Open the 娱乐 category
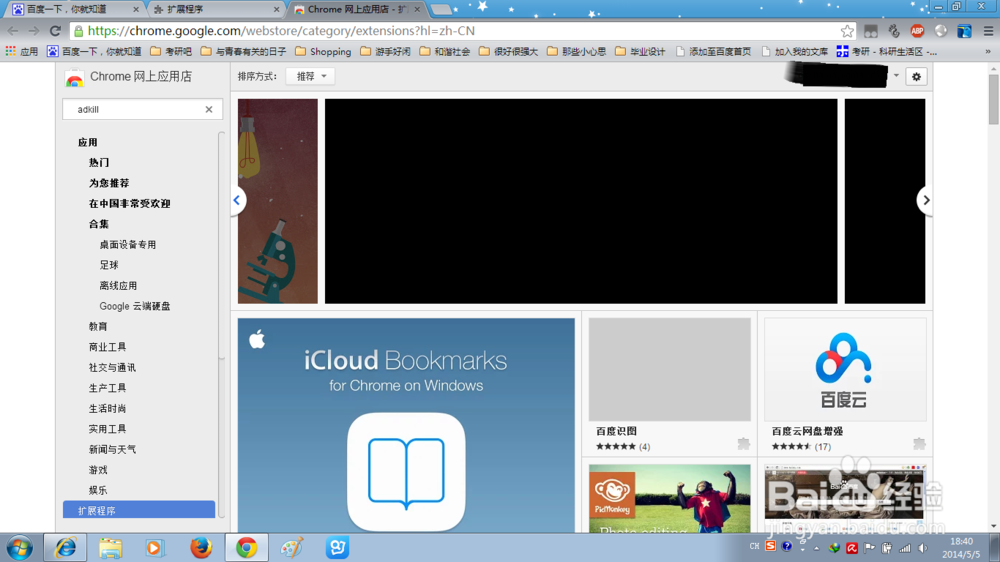The image size is (1000, 562). click(98, 490)
